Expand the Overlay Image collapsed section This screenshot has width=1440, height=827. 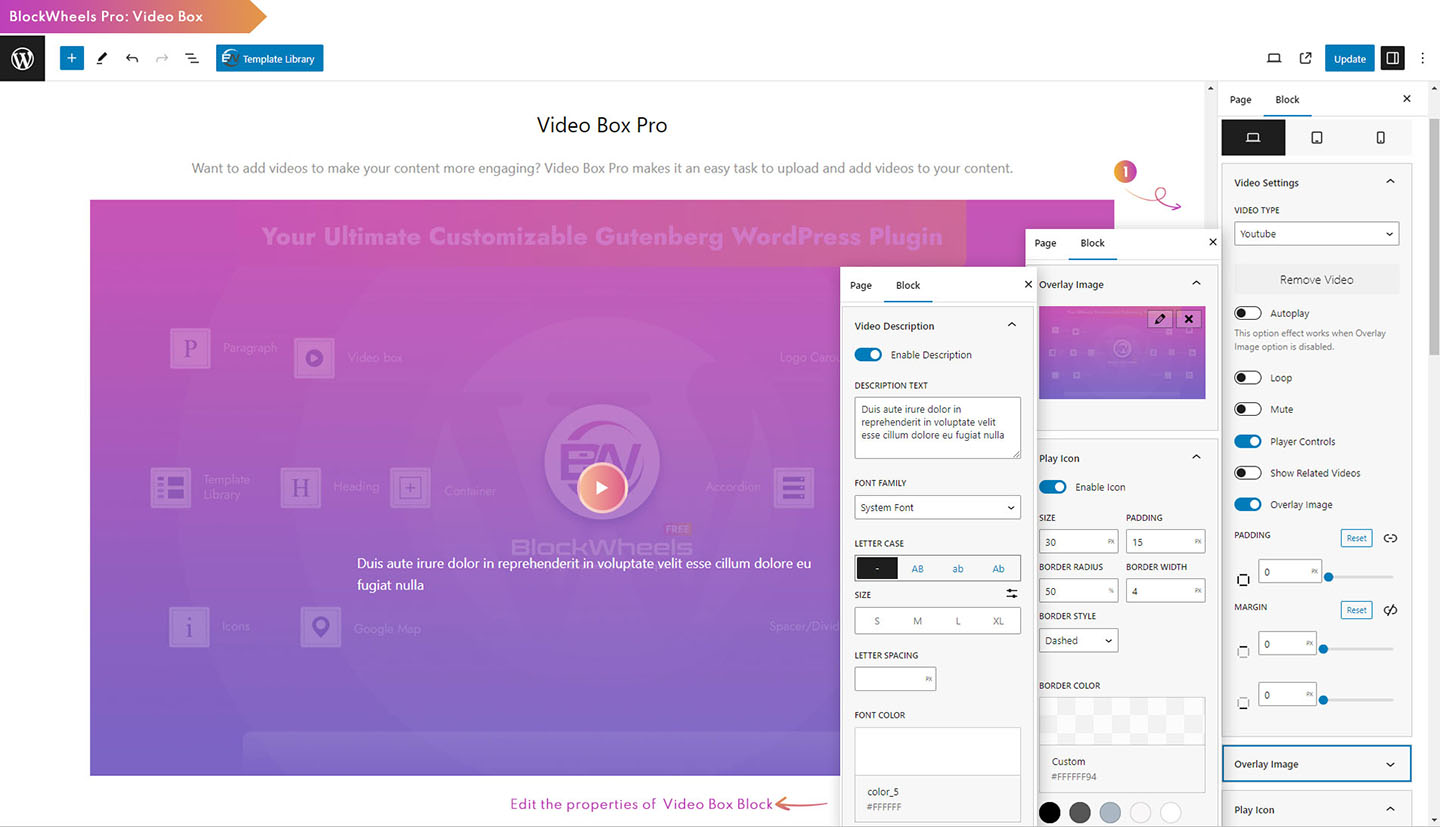tap(1316, 764)
